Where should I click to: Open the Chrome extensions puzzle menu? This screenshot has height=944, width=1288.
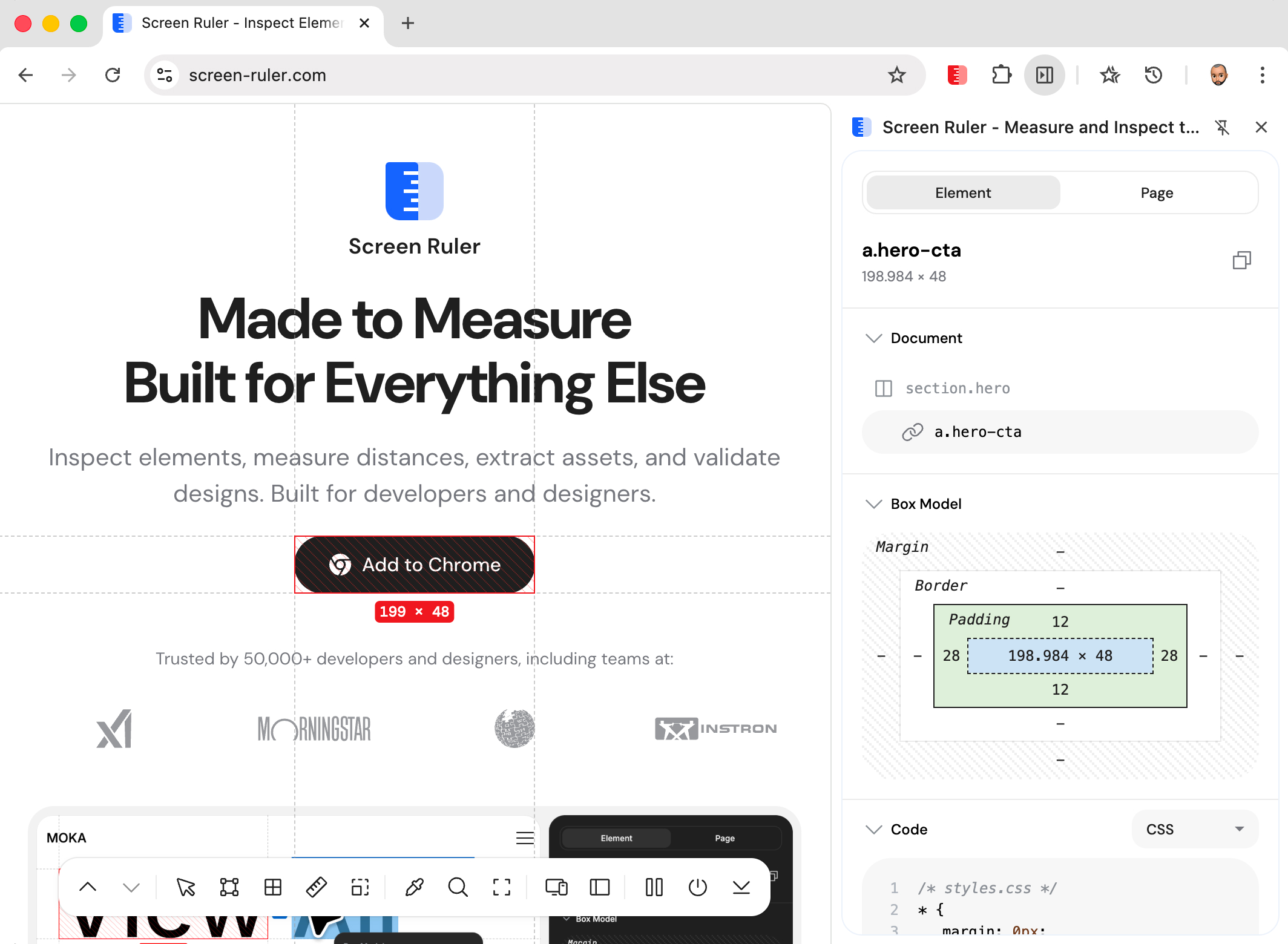click(x=1001, y=75)
